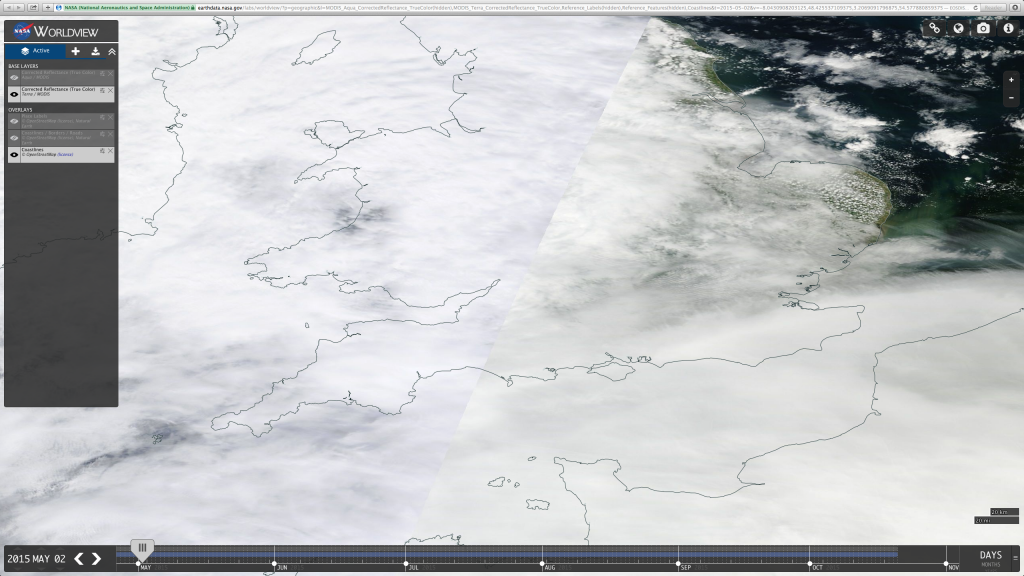Open the globe projection switcher
The width and height of the screenshot is (1024, 576).
click(x=959, y=28)
